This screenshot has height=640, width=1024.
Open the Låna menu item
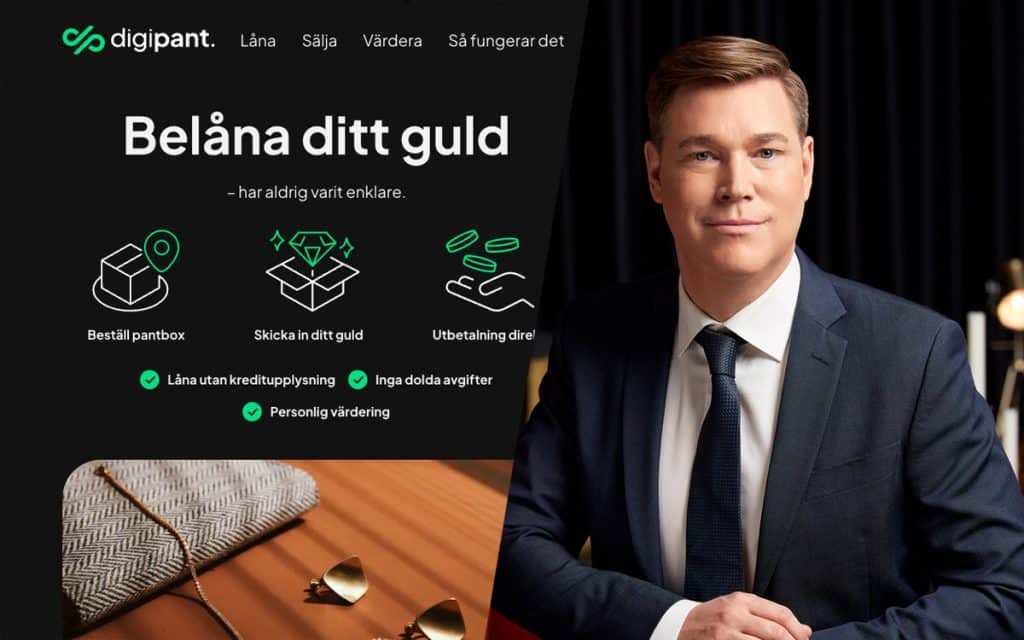258,40
